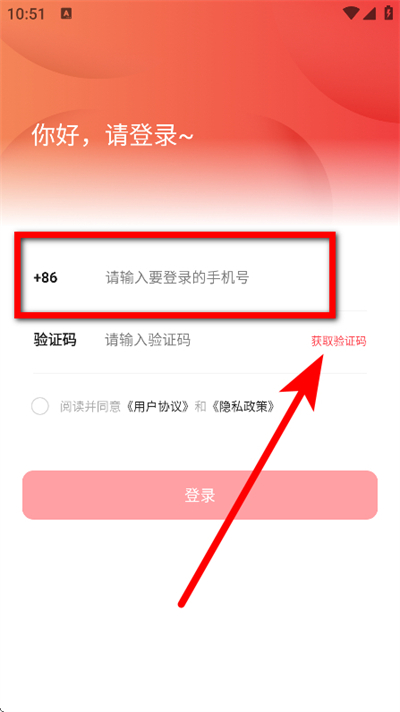Tap the battery charging icon

click(x=388, y=13)
